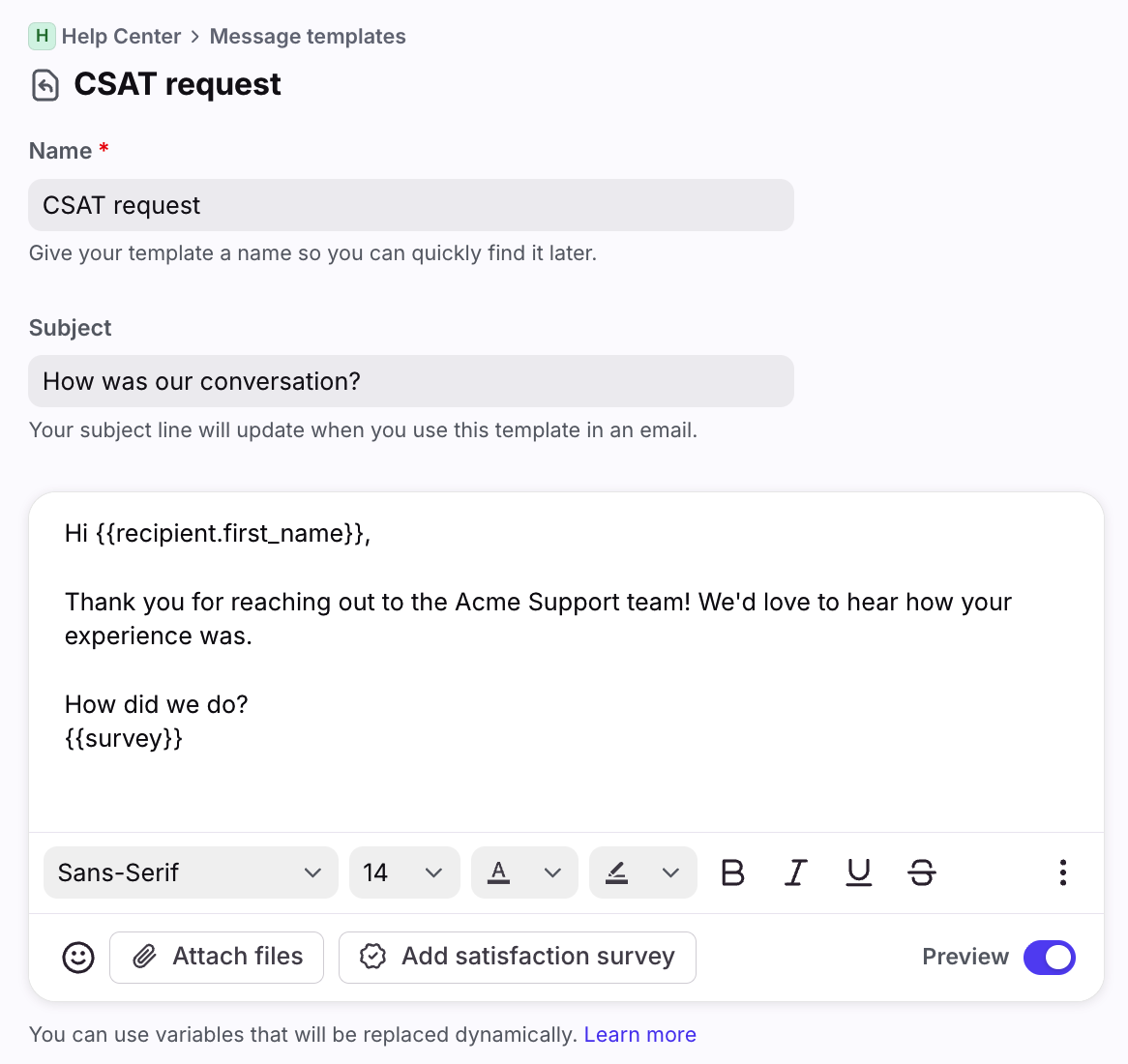Follow the Learn more link
Image resolution: width=1128 pixels, height=1064 pixels.
(x=639, y=1035)
